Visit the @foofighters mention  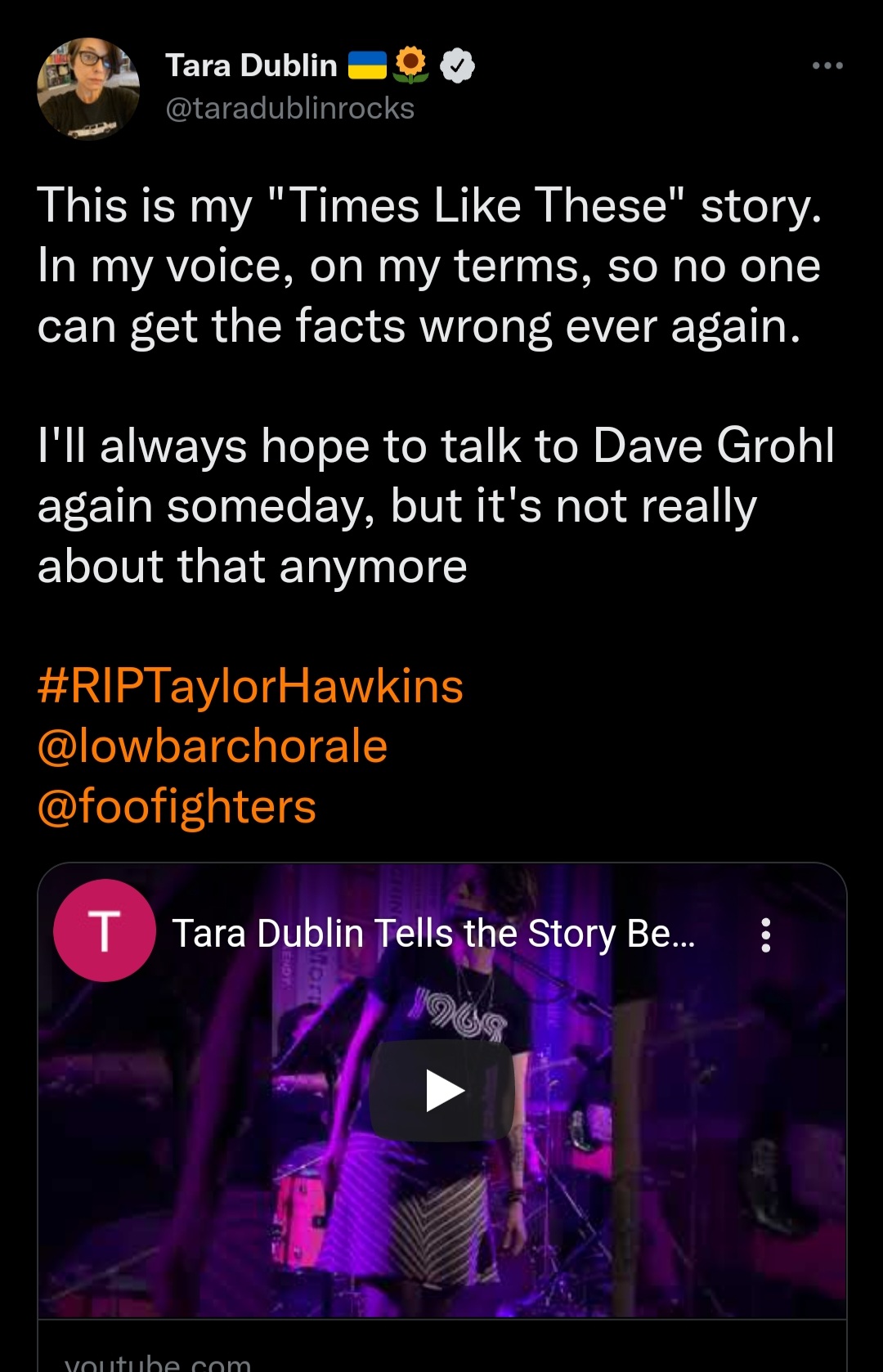[177, 806]
